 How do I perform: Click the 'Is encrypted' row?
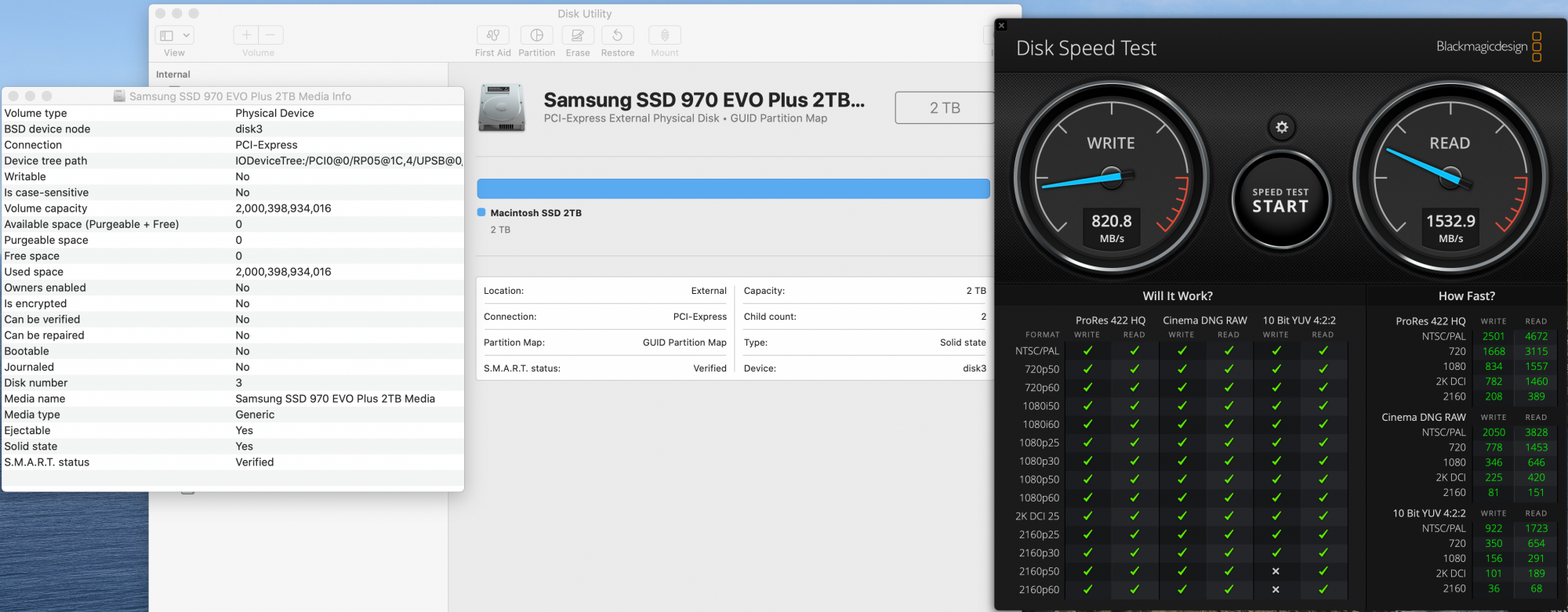tap(233, 303)
